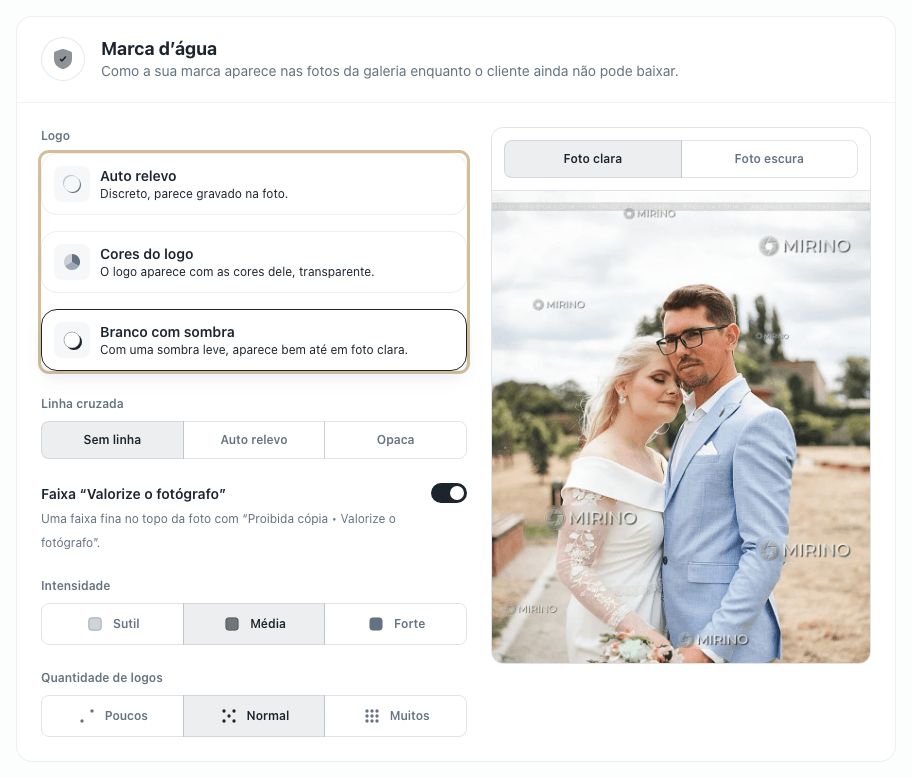
Task: Click the Logo section label
Action: [x=55, y=136]
